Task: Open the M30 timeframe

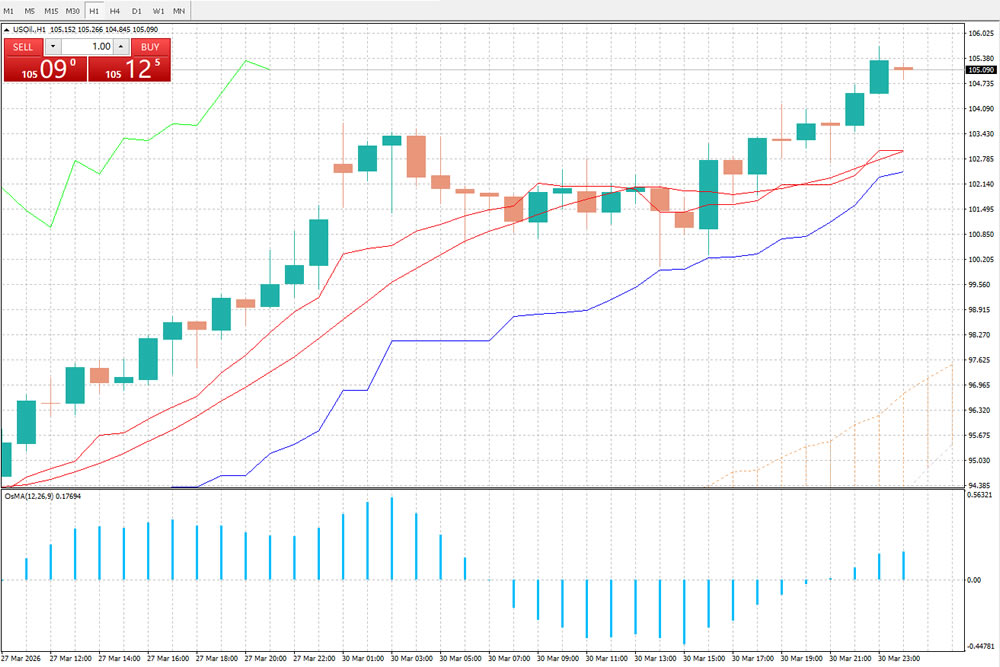Action: coord(73,10)
